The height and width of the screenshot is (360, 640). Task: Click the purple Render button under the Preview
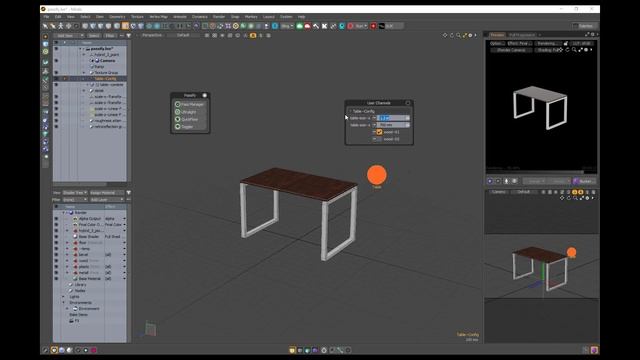point(584,181)
